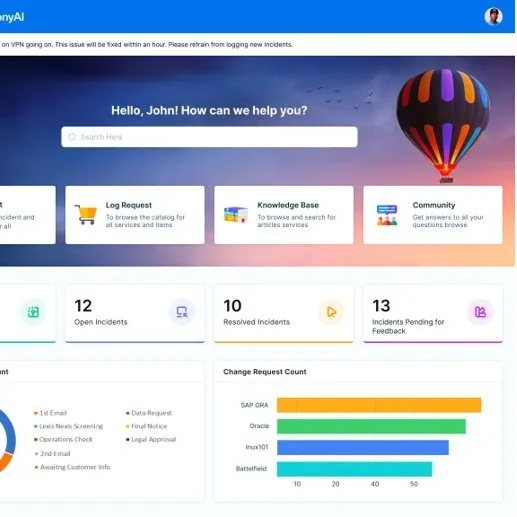Open the Knowledge Base card title
The height and width of the screenshot is (517, 517).
(288, 205)
